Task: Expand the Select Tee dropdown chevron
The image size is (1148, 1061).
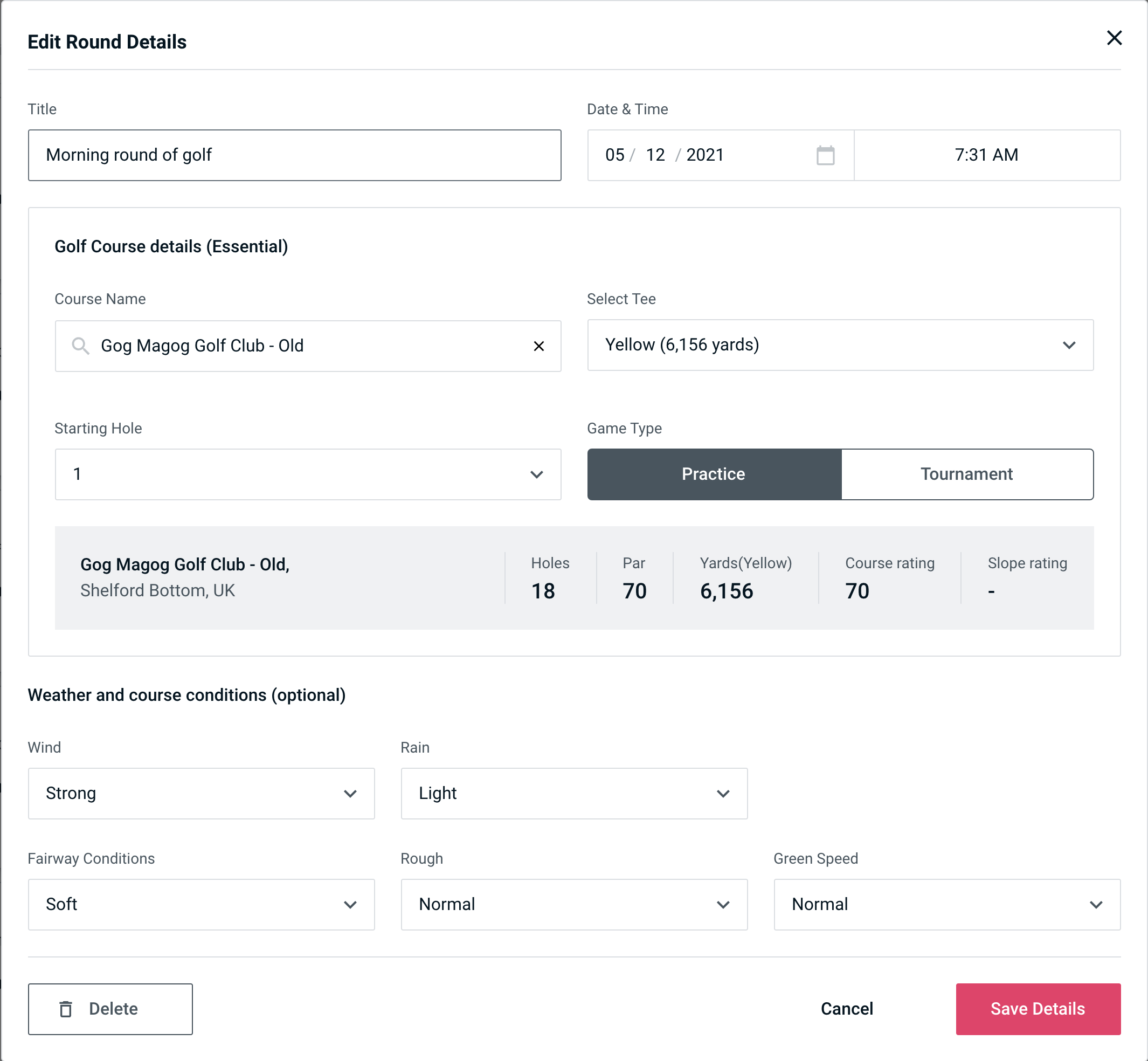Action: (1069, 345)
